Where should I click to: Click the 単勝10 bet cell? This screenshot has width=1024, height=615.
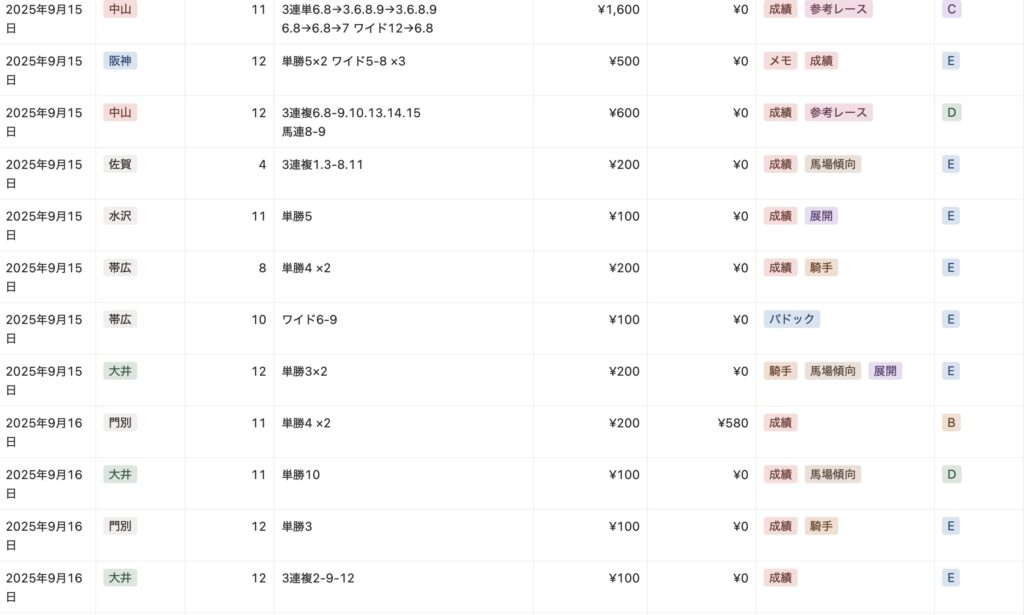[x=300, y=475]
